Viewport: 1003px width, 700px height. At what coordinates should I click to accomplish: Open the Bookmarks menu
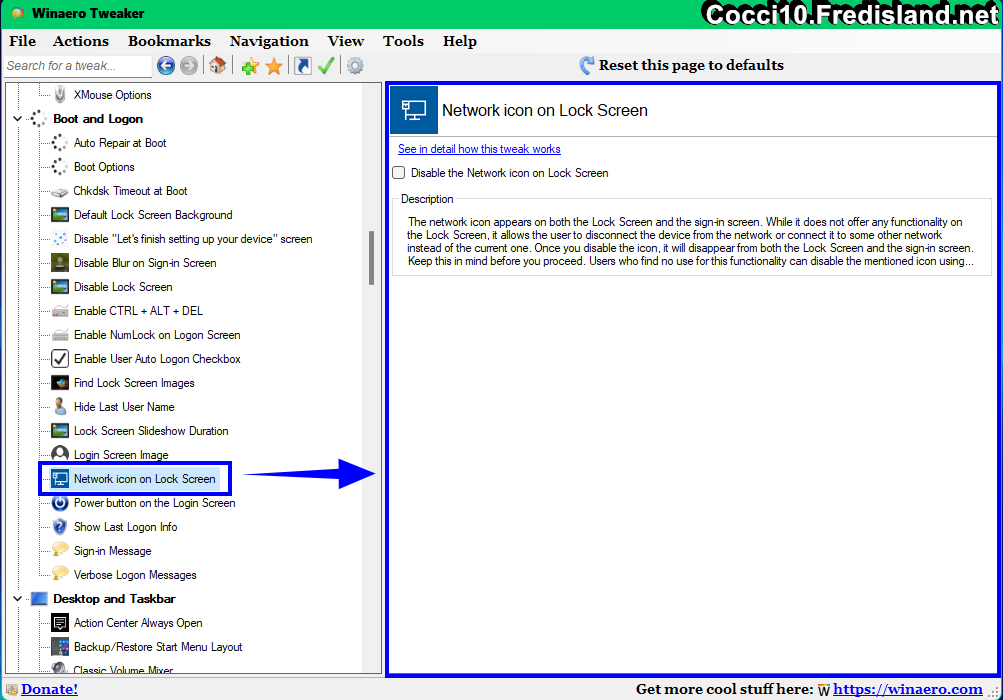(x=169, y=41)
